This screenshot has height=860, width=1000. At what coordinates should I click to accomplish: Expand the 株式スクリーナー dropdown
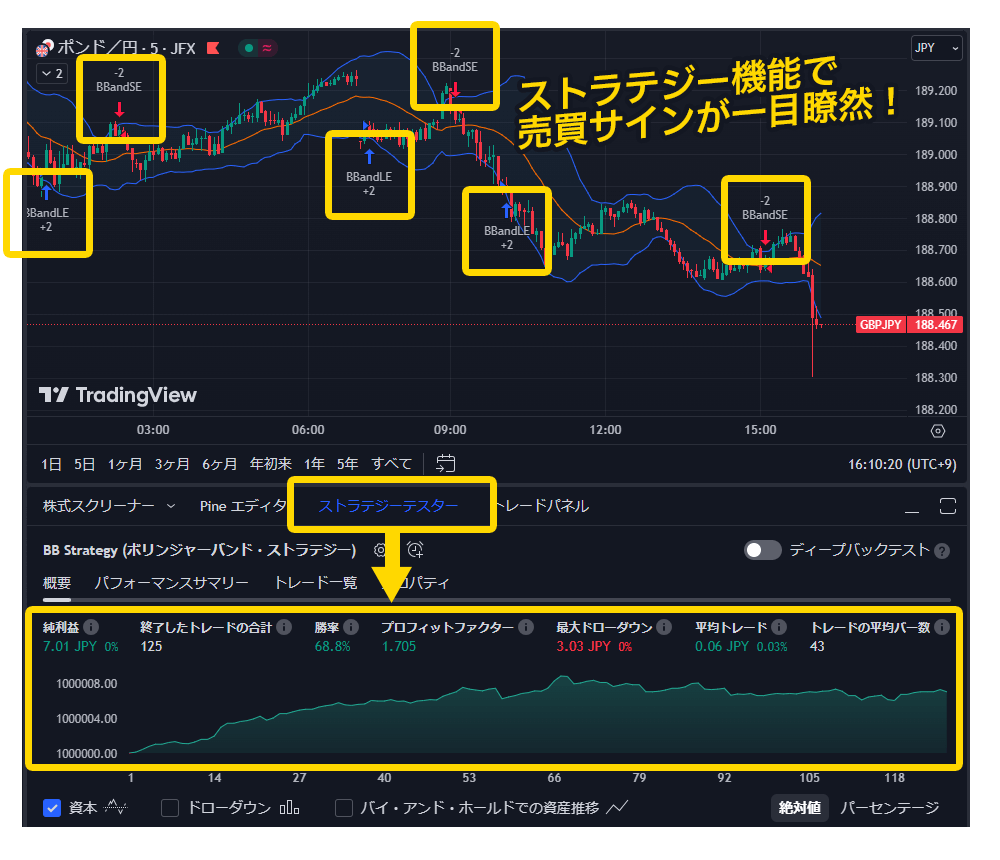point(170,506)
